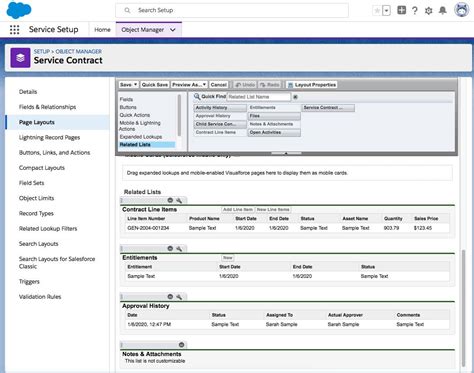Viewport: 474px width, 373px height.
Task: Open Search Layouts in the sidebar
Action: click(38, 244)
